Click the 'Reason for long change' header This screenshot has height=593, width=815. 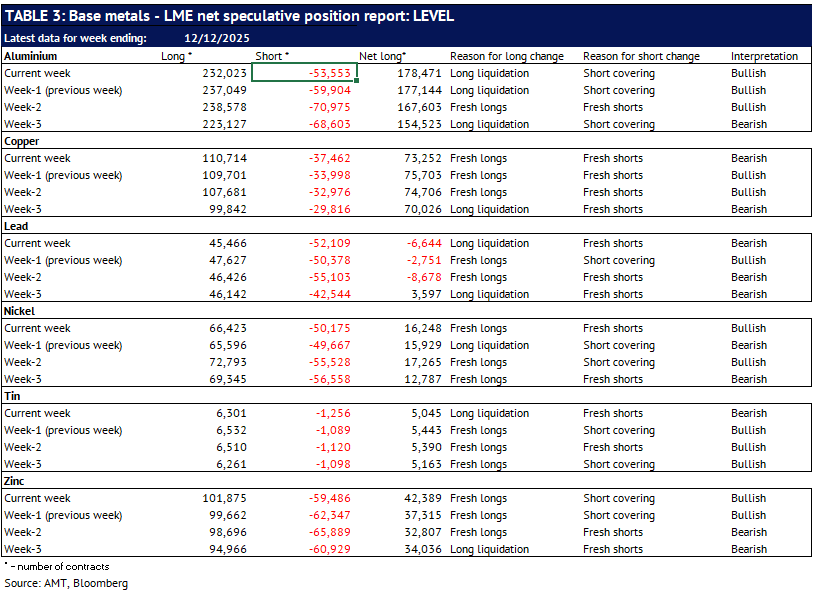pos(506,56)
